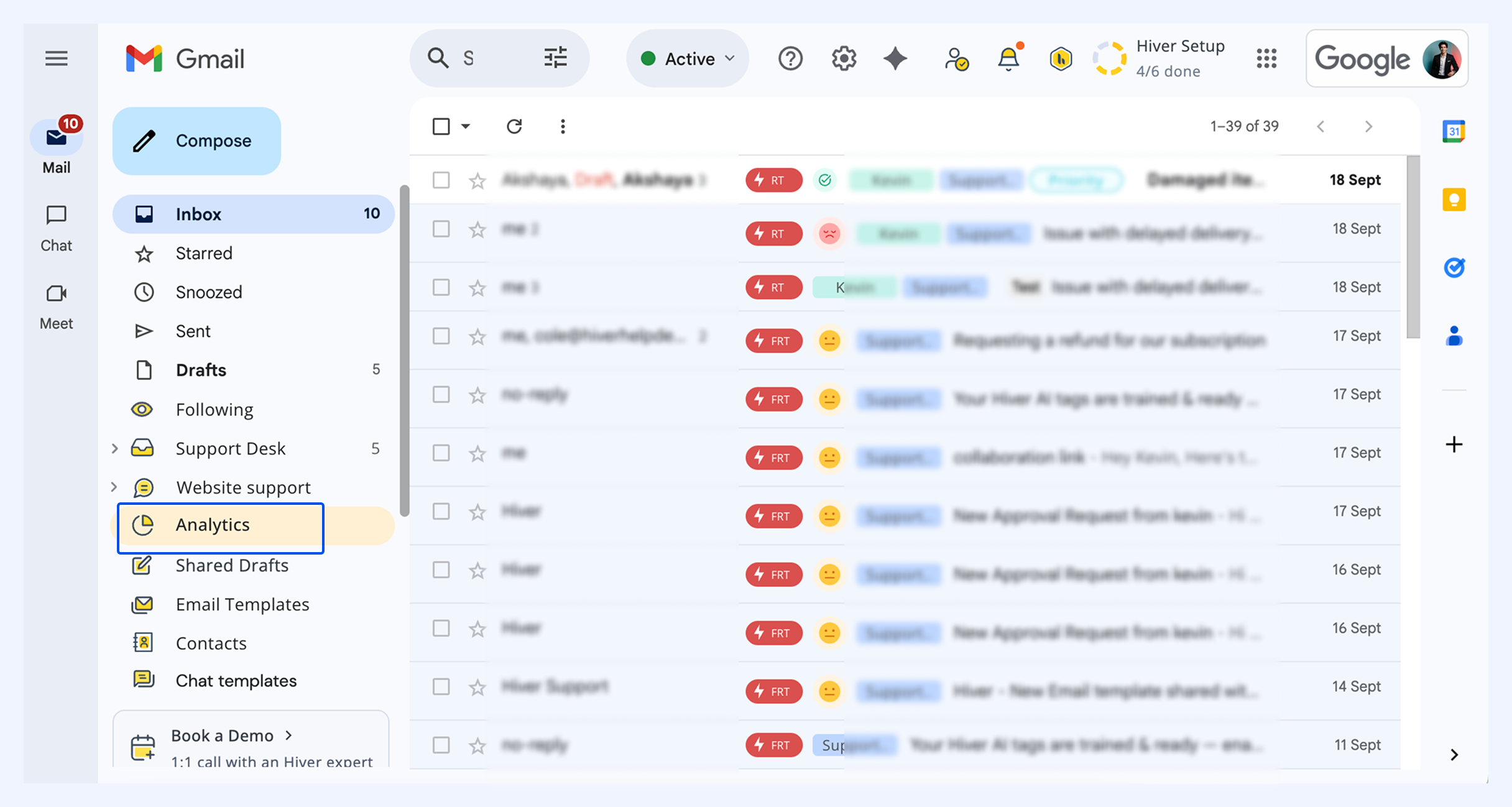Switch to Meet in the left rail
The width and height of the screenshot is (1512, 807).
[x=57, y=307]
